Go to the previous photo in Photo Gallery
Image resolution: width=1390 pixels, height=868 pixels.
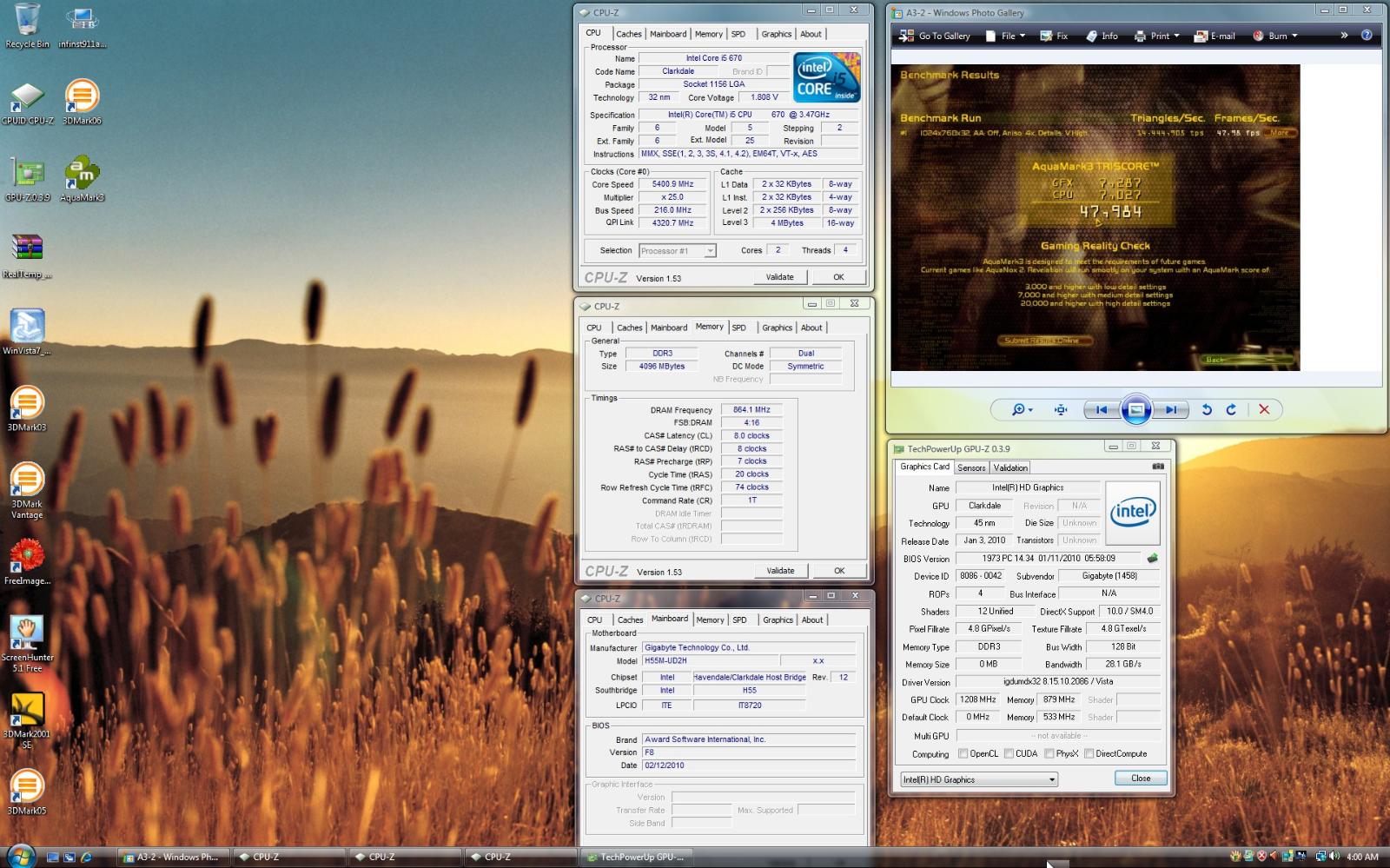pos(1102,410)
